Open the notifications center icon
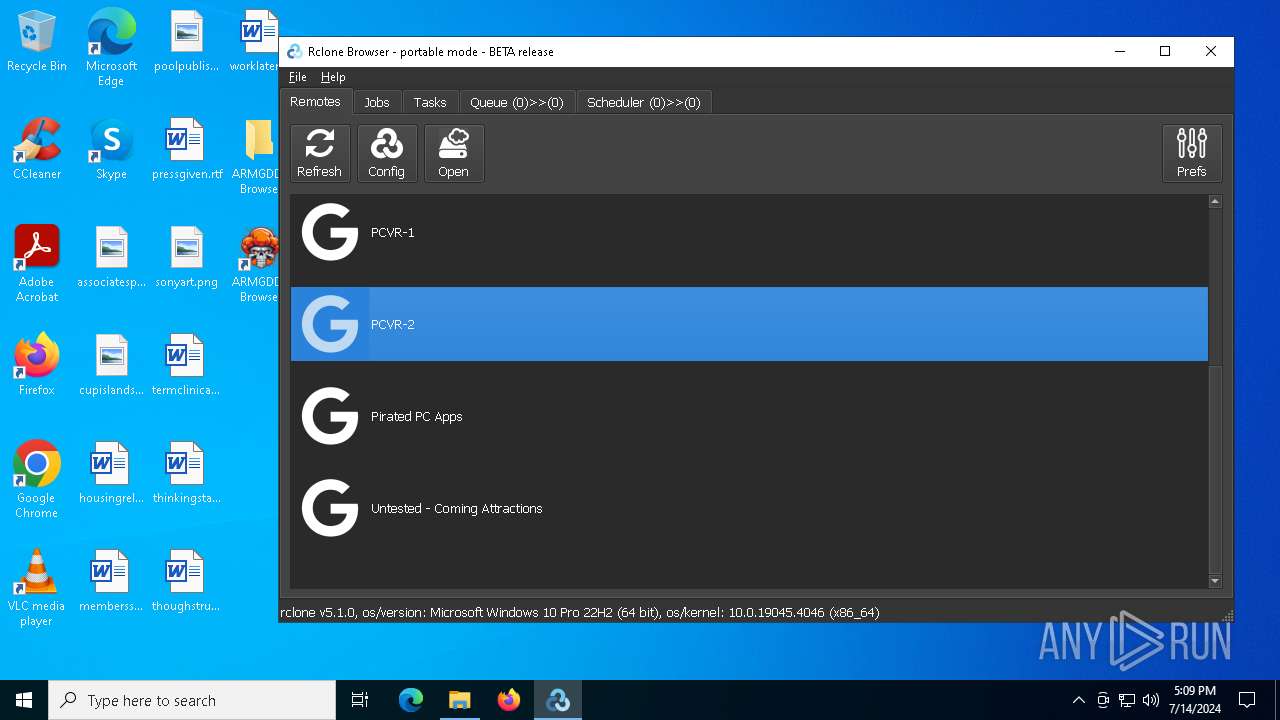Image resolution: width=1280 pixels, height=720 pixels. click(x=1247, y=700)
